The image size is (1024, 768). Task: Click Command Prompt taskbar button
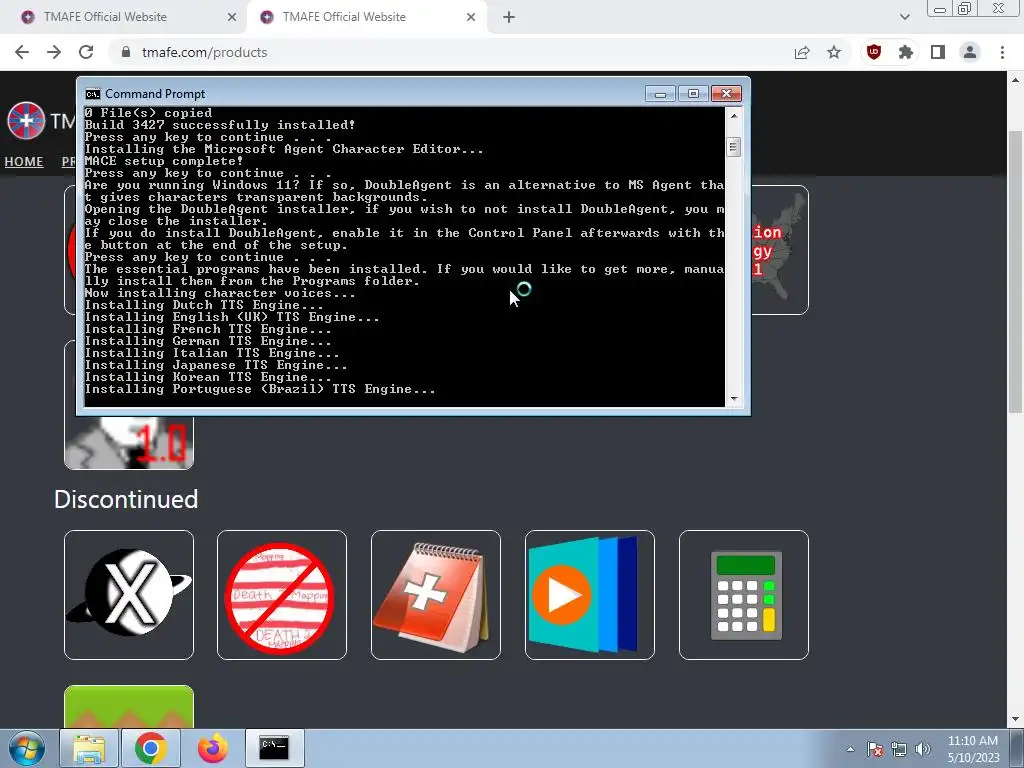(x=274, y=748)
